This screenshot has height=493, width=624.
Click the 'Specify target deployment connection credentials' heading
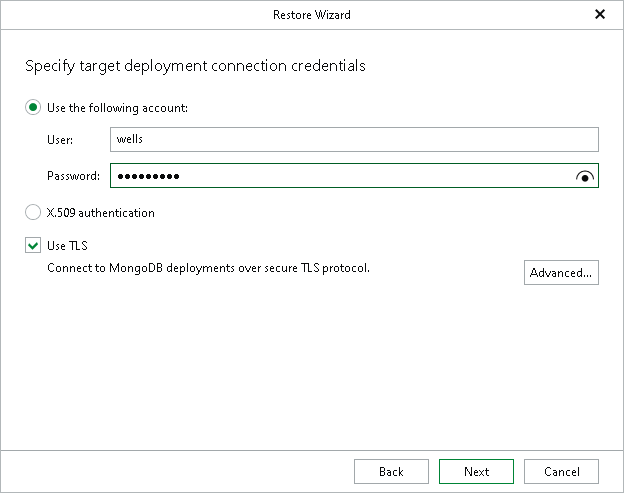click(195, 66)
